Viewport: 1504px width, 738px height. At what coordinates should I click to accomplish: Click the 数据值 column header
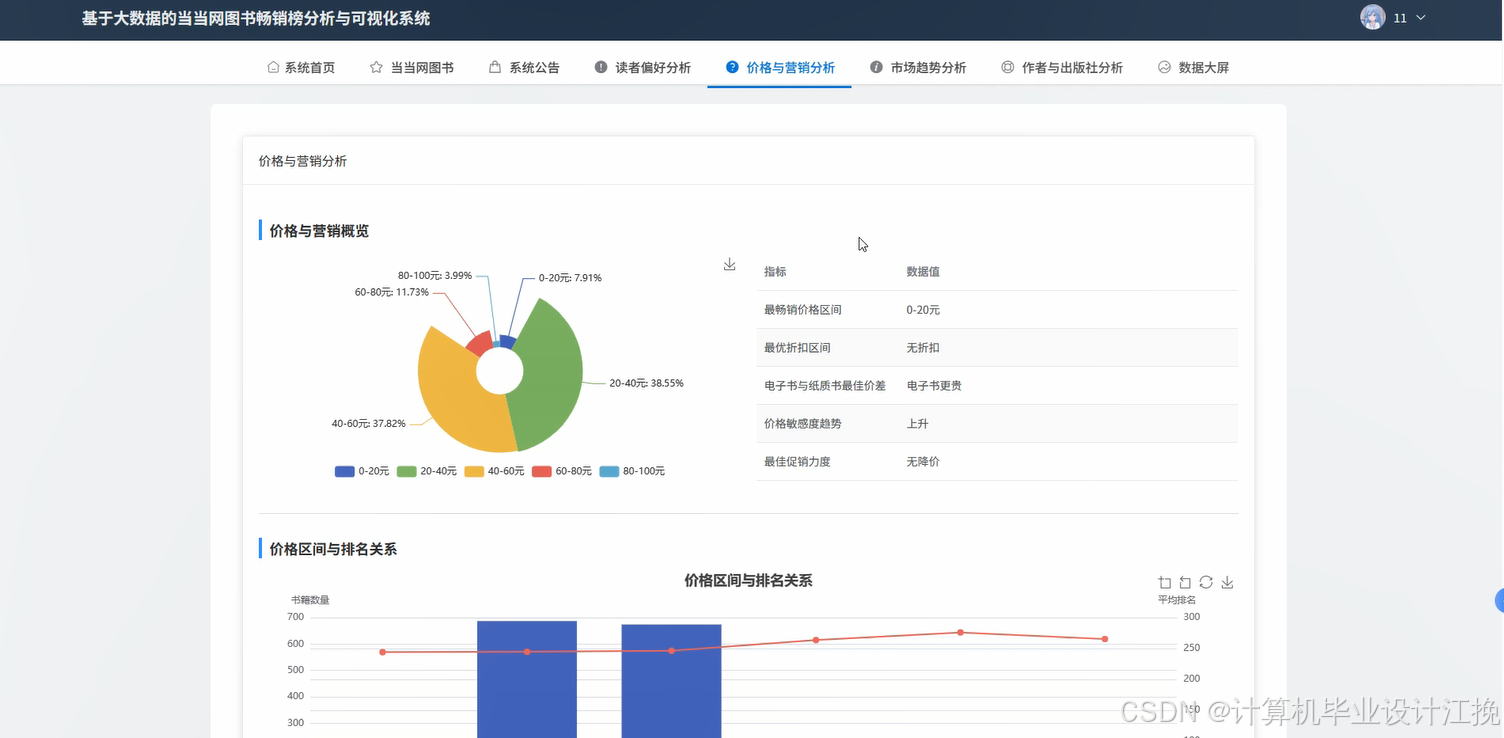923,272
